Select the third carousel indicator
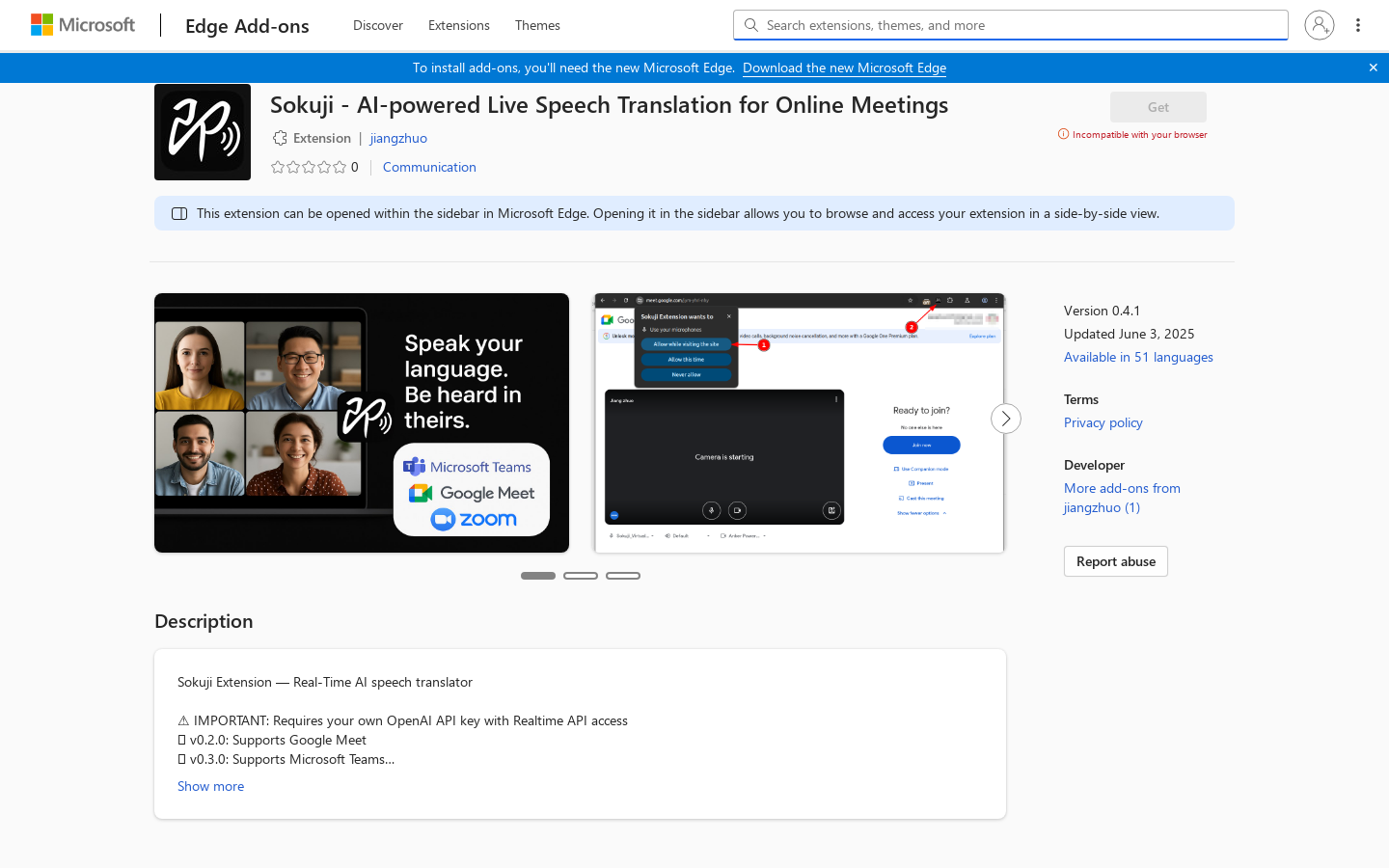The image size is (1389, 868). 623,576
